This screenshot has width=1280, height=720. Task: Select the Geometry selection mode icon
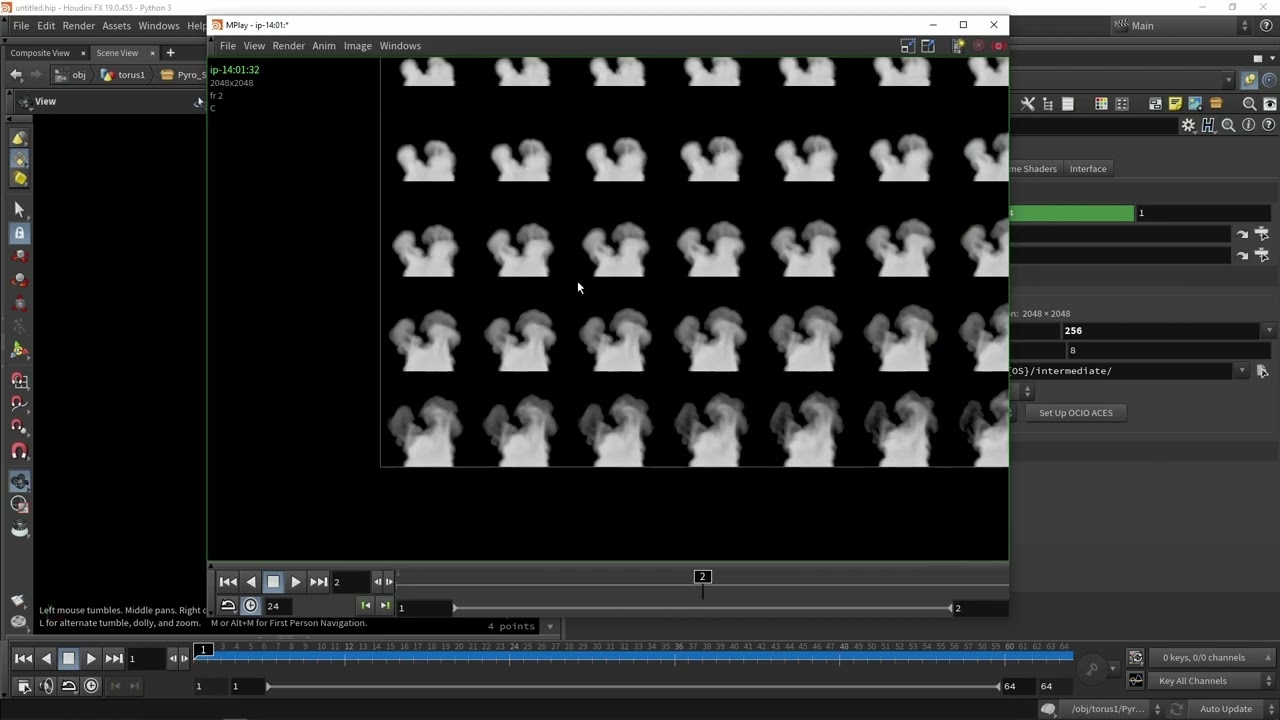pyautogui.click(x=19, y=159)
